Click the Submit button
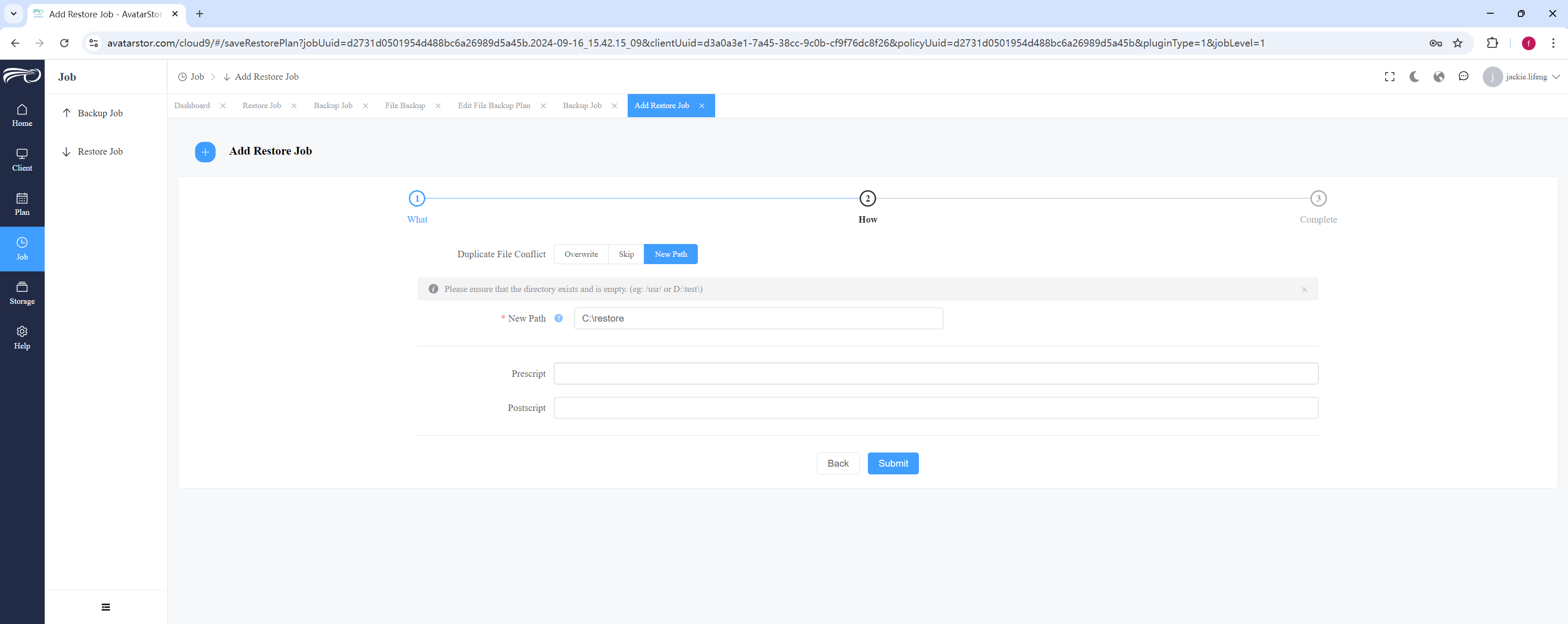The width and height of the screenshot is (1568, 624). pyautogui.click(x=893, y=463)
